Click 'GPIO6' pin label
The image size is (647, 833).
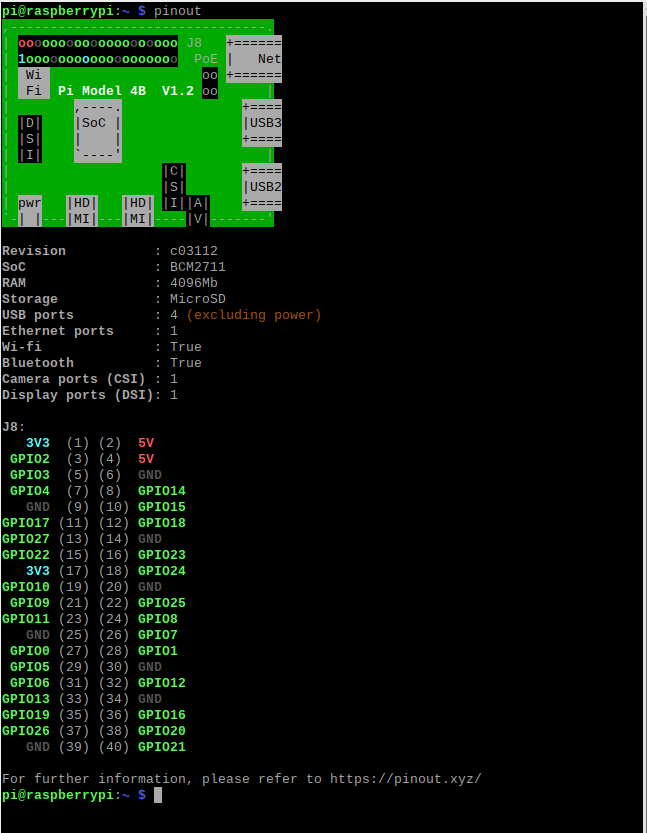30,682
